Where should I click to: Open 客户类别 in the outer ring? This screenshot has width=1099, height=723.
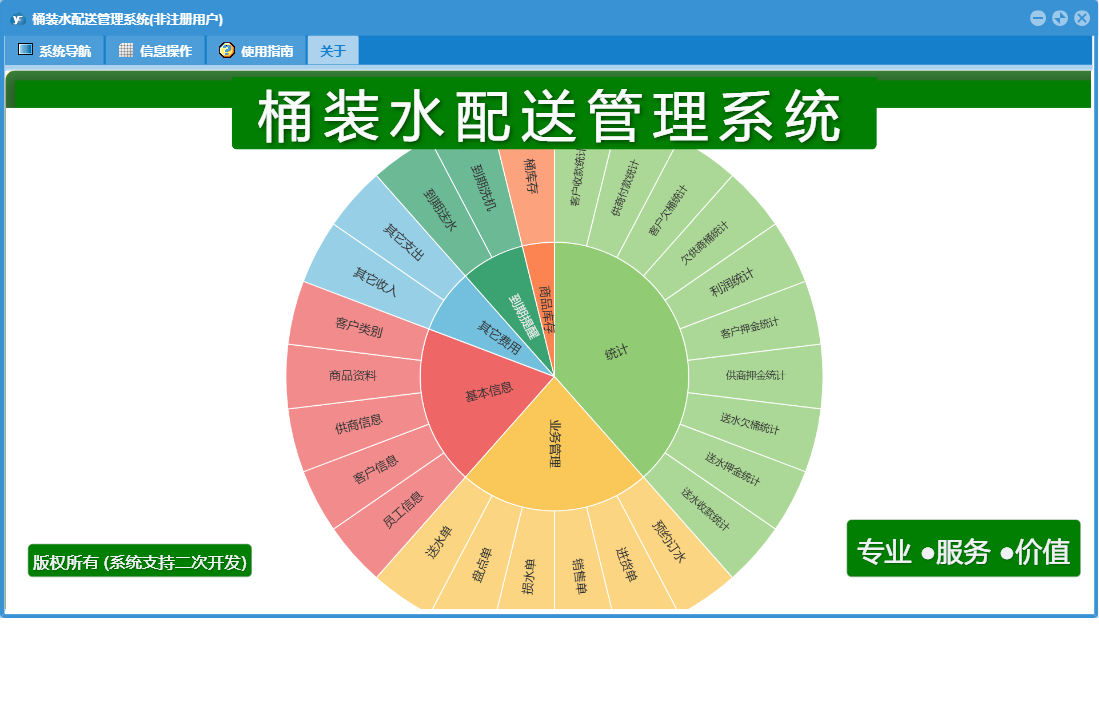point(359,326)
